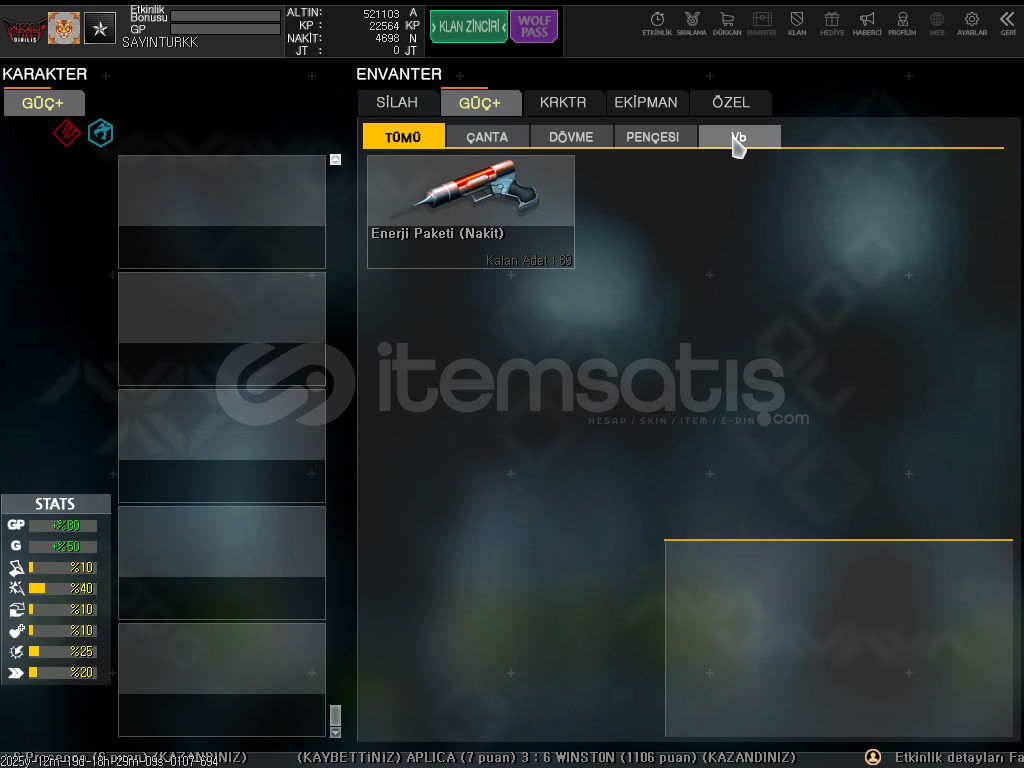Switch to the GÜÇ+ inventory tab
The height and width of the screenshot is (768, 1024).
(480, 103)
